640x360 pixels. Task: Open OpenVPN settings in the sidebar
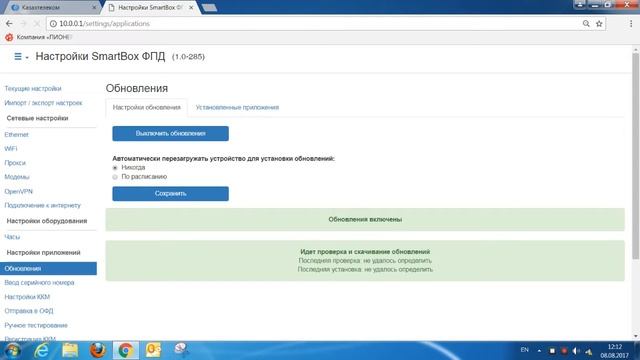18,191
